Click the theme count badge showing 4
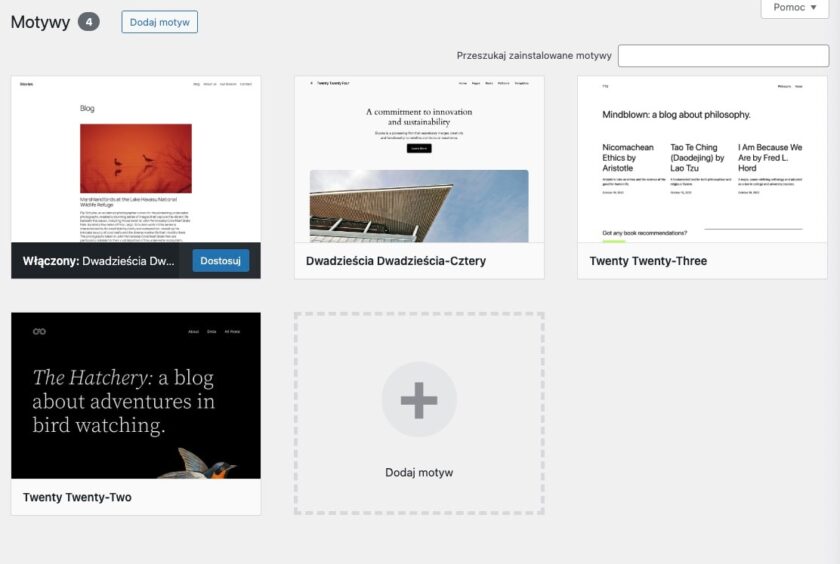Screen dimensions: 840x564 pos(89,22)
